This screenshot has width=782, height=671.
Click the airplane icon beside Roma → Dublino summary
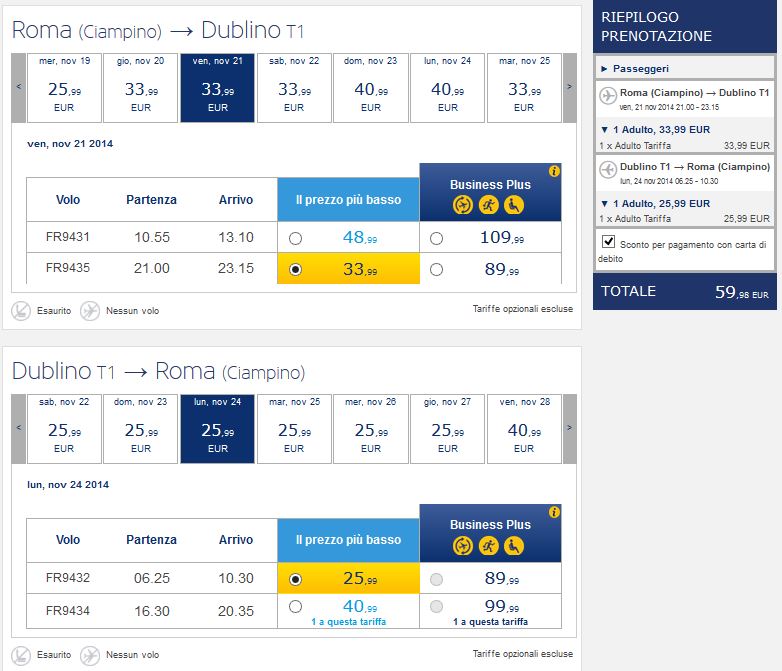607,97
